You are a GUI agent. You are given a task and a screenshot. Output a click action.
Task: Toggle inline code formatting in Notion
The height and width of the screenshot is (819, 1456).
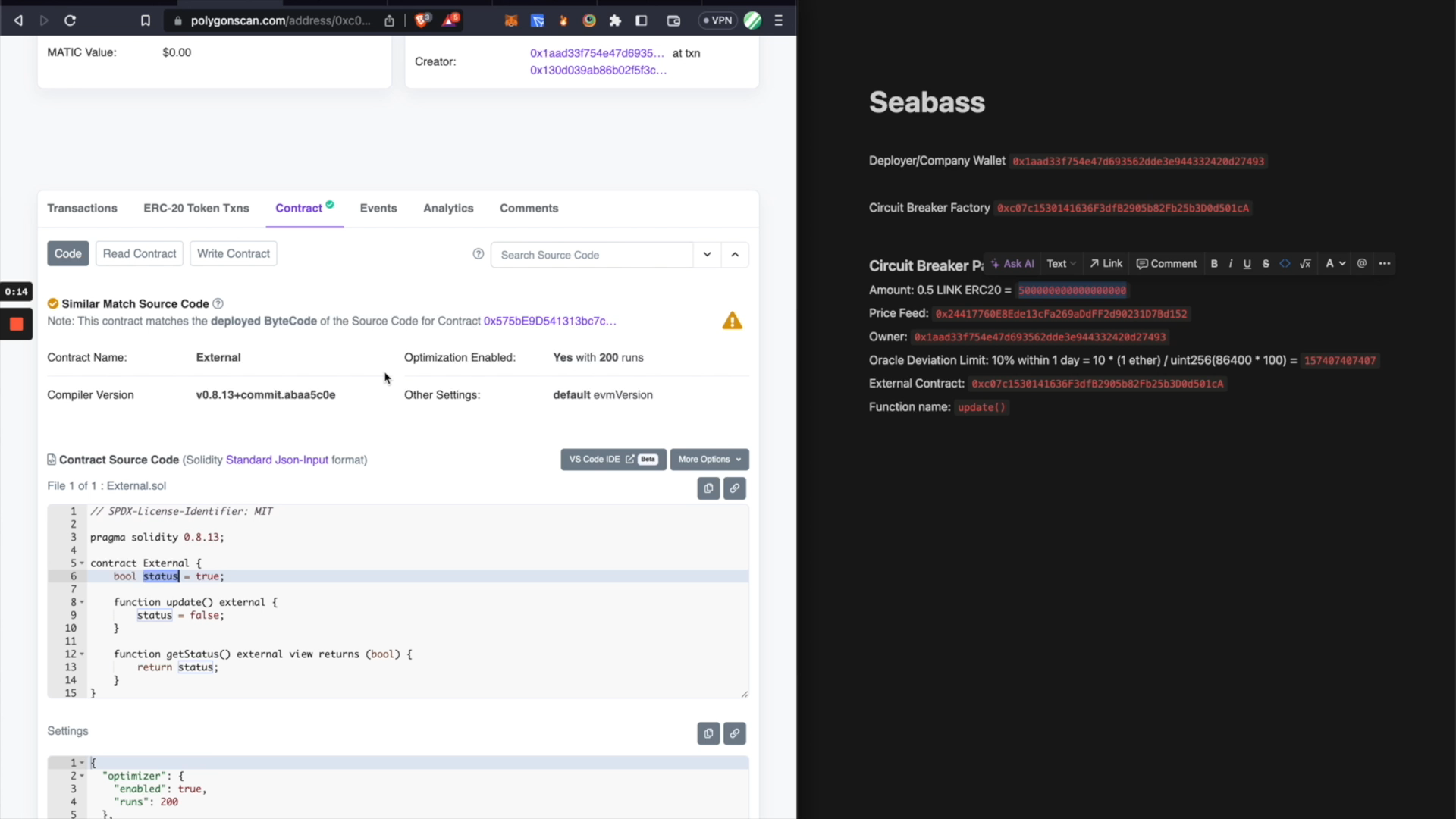click(1285, 263)
